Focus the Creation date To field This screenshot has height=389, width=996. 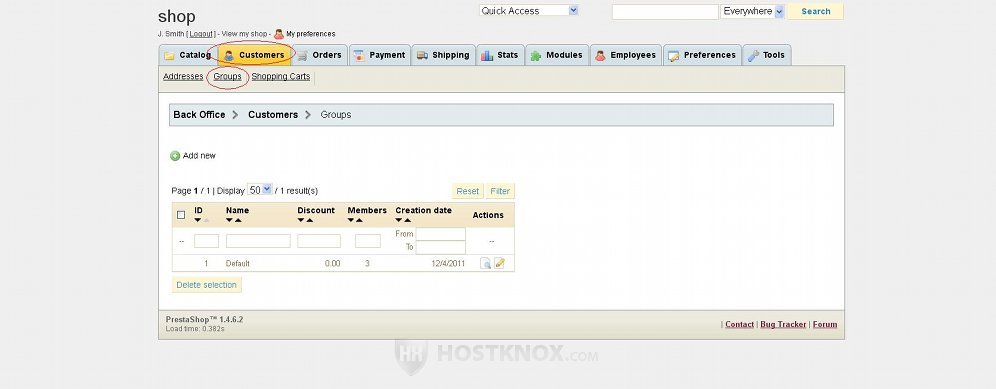pyautogui.click(x=441, y=247)
